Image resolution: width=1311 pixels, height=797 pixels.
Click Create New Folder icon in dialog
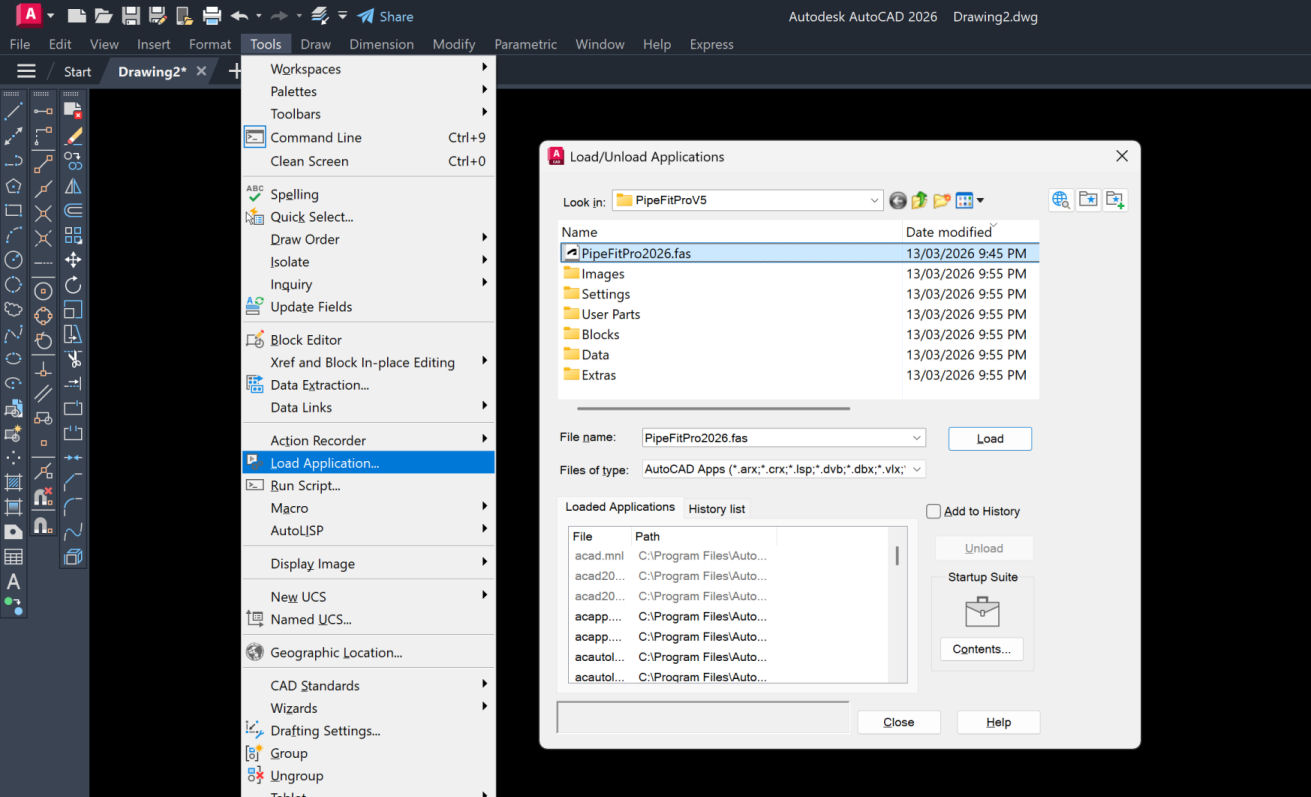pos(941,201)
